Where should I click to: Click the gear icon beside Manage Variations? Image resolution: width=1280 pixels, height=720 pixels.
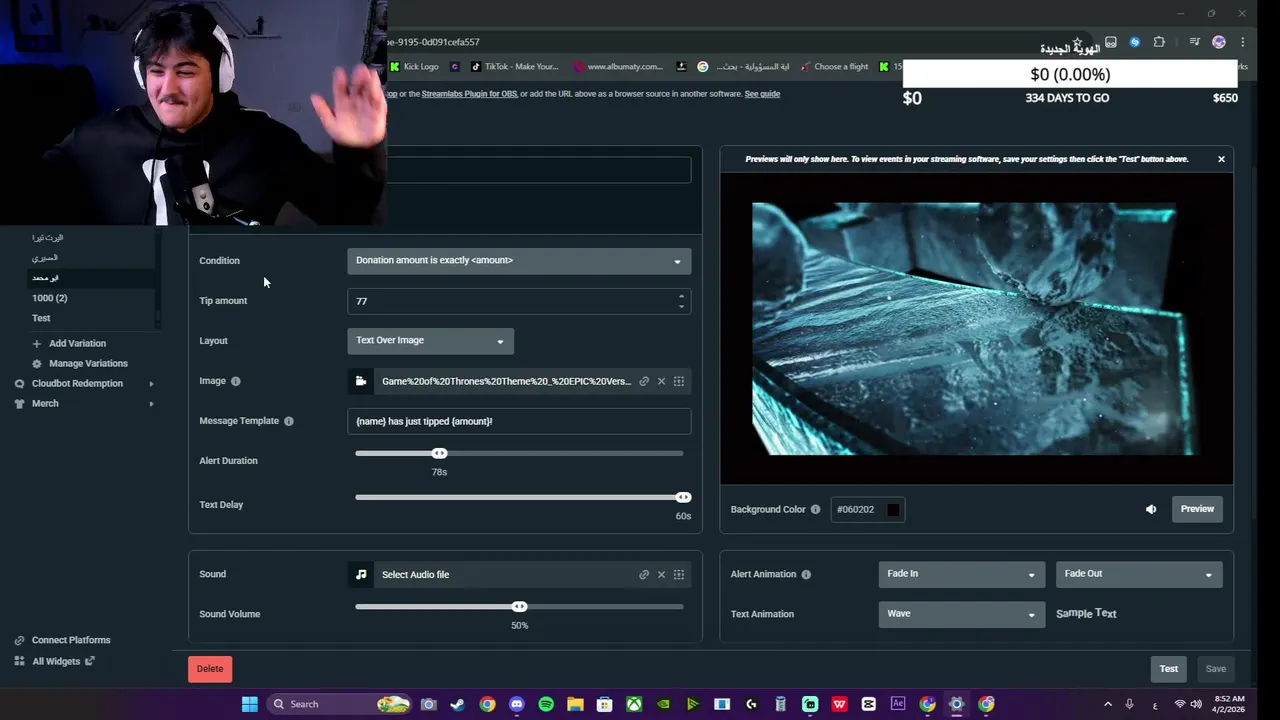point(37,363)
